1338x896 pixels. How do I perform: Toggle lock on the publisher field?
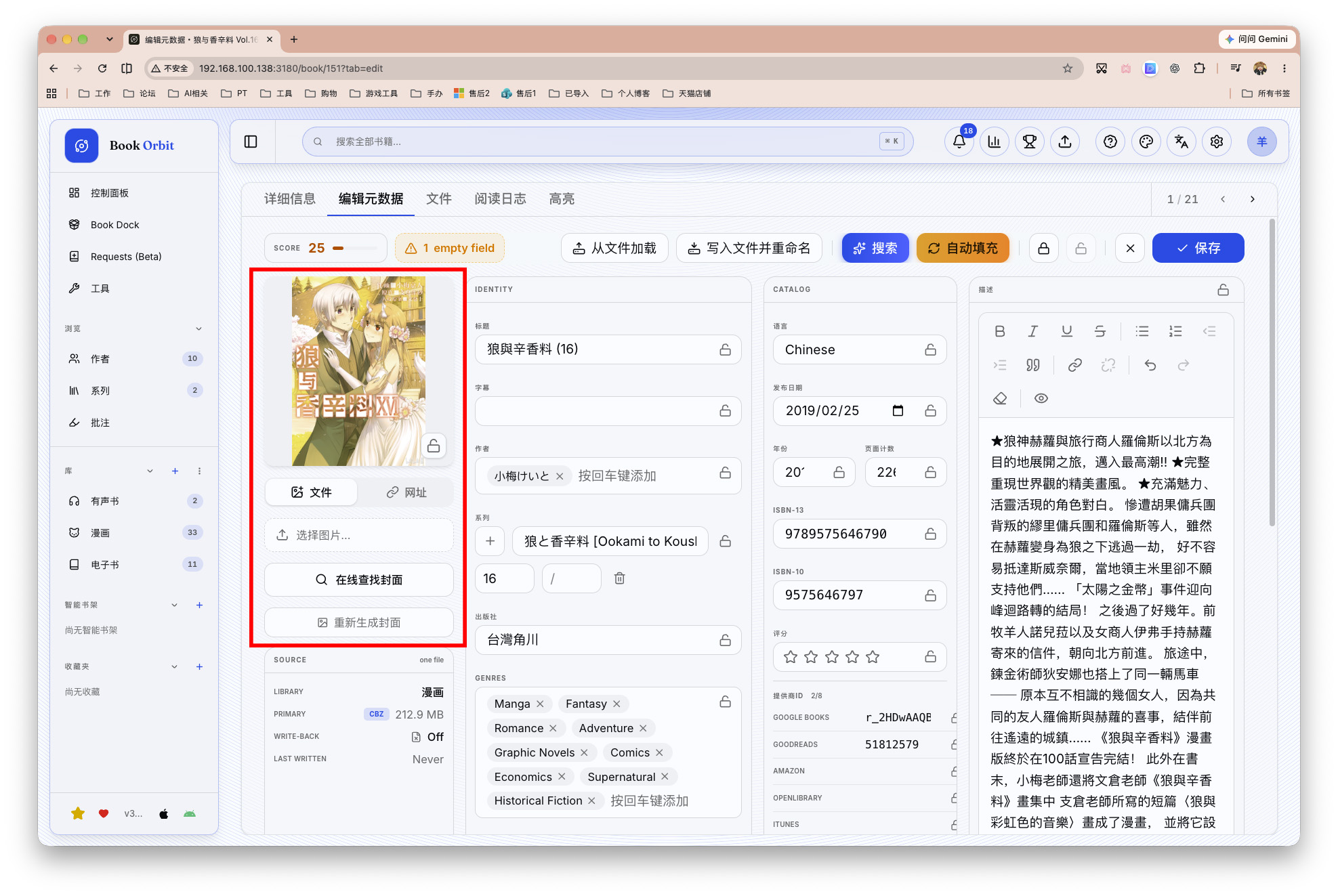[725, 640]
